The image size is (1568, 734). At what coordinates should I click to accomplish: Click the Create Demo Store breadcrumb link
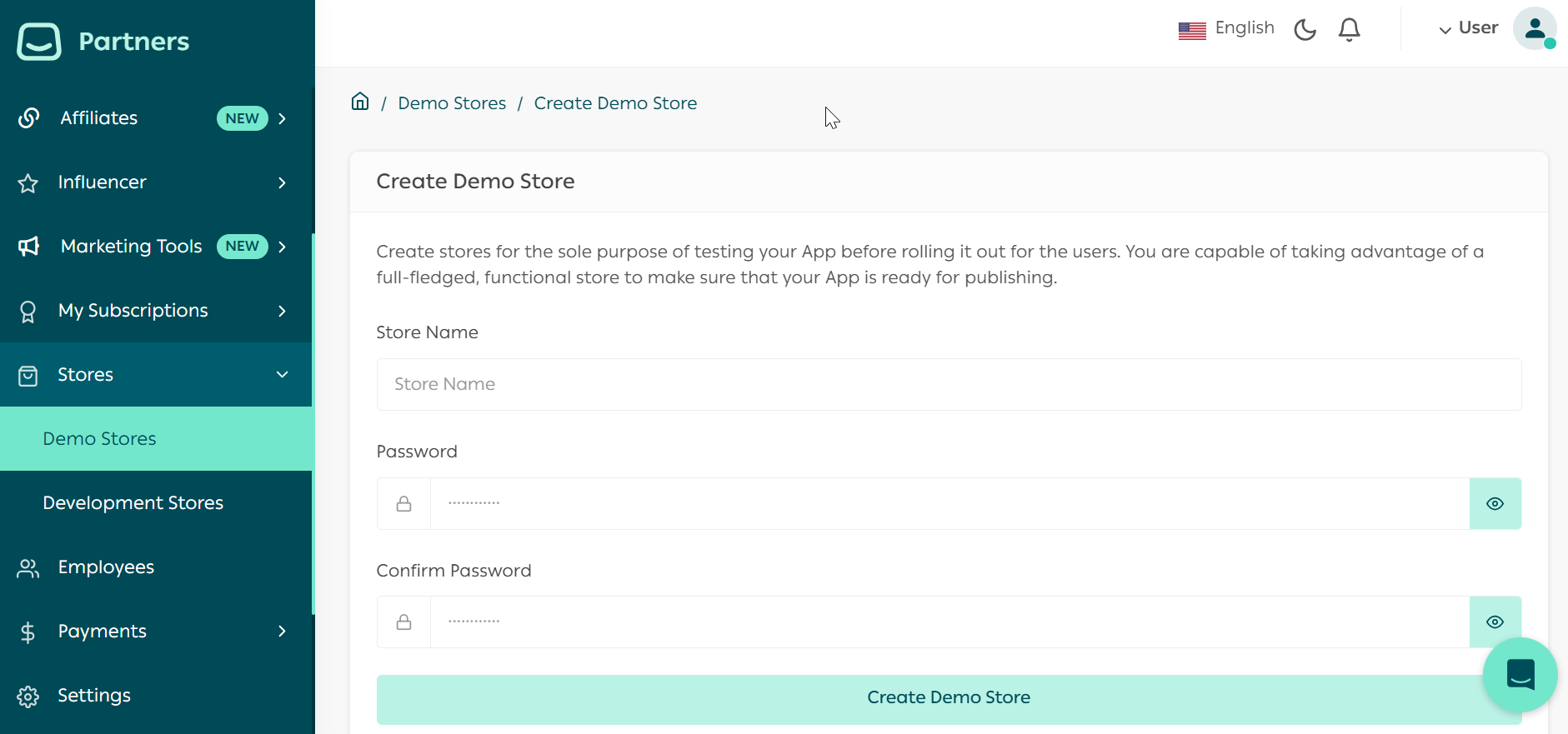(615, 103)
